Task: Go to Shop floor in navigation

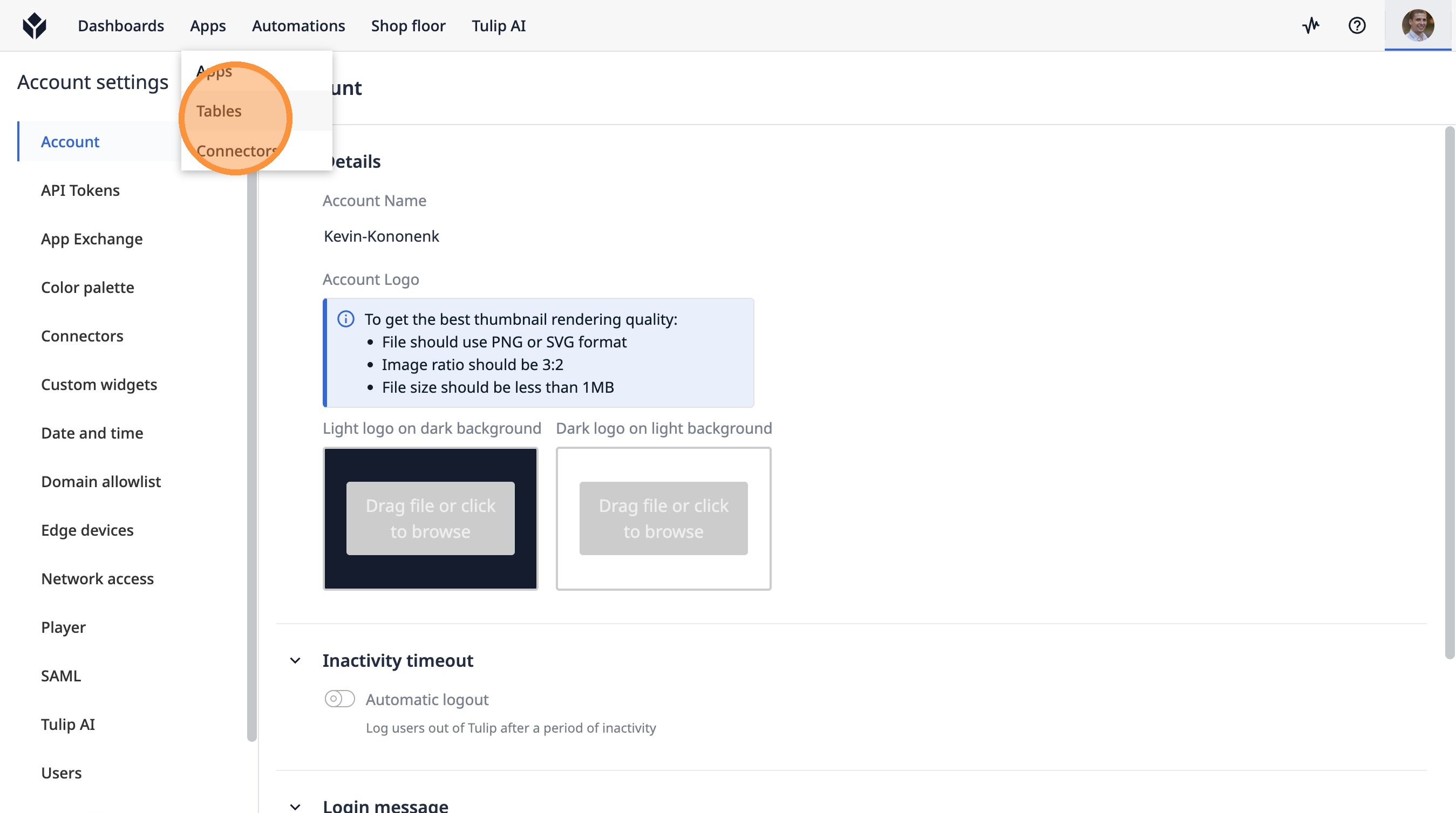Action: click(x=407, y=25)
